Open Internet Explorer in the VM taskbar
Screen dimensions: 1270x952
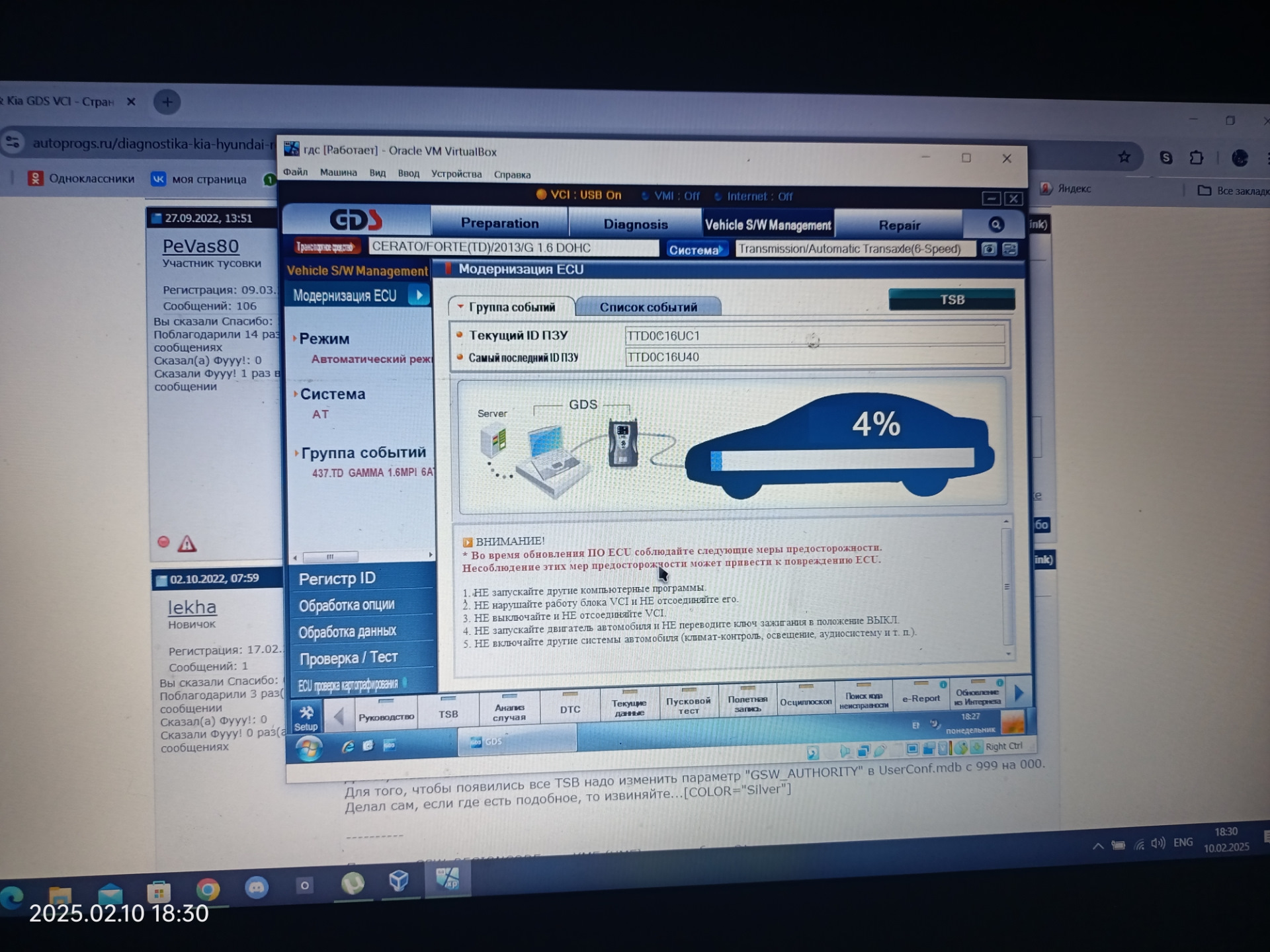coord(347,746)
